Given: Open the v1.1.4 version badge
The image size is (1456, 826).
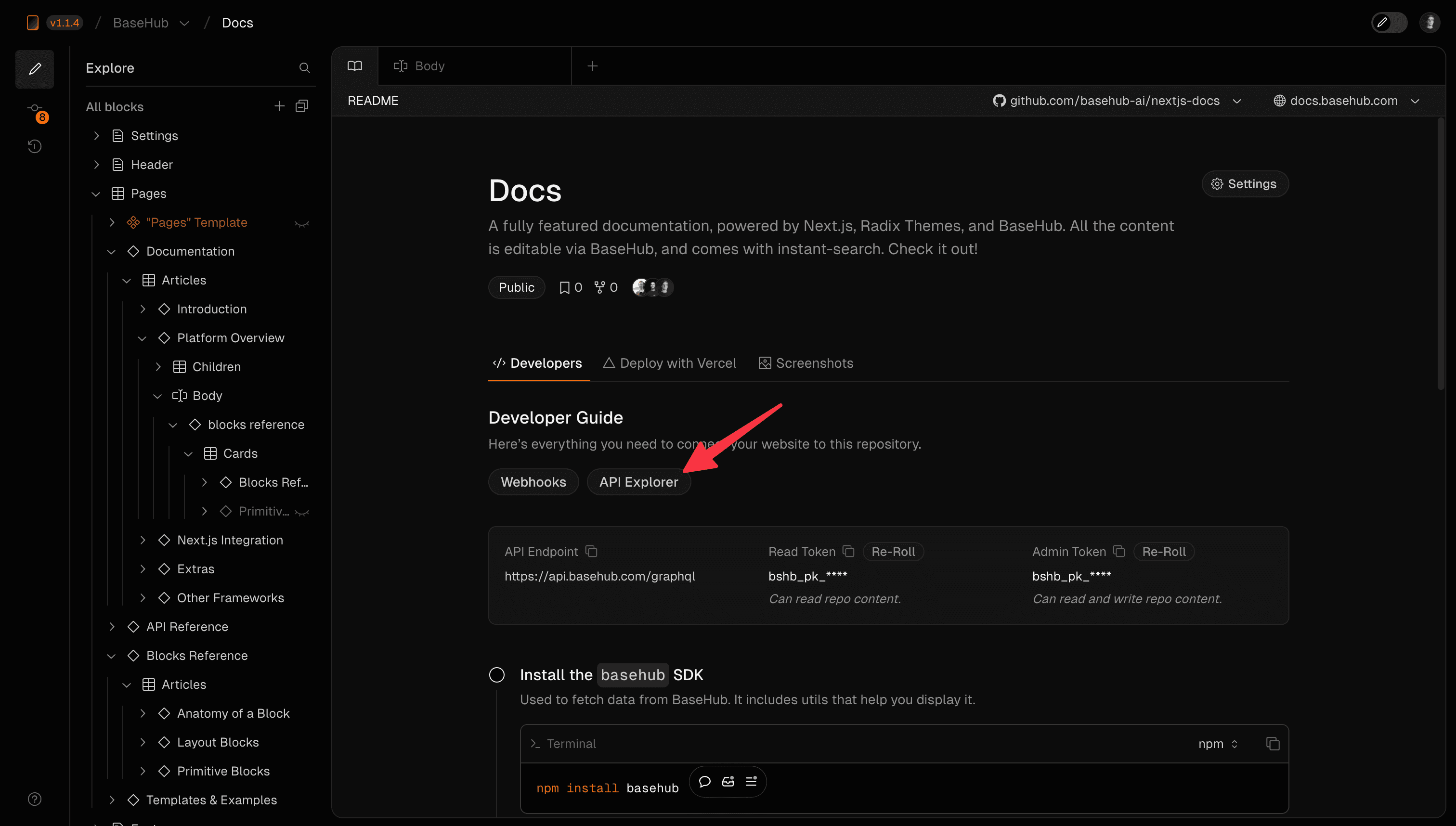Looking at the screenshot, I should pyautogui.click(x=64, y=23).
